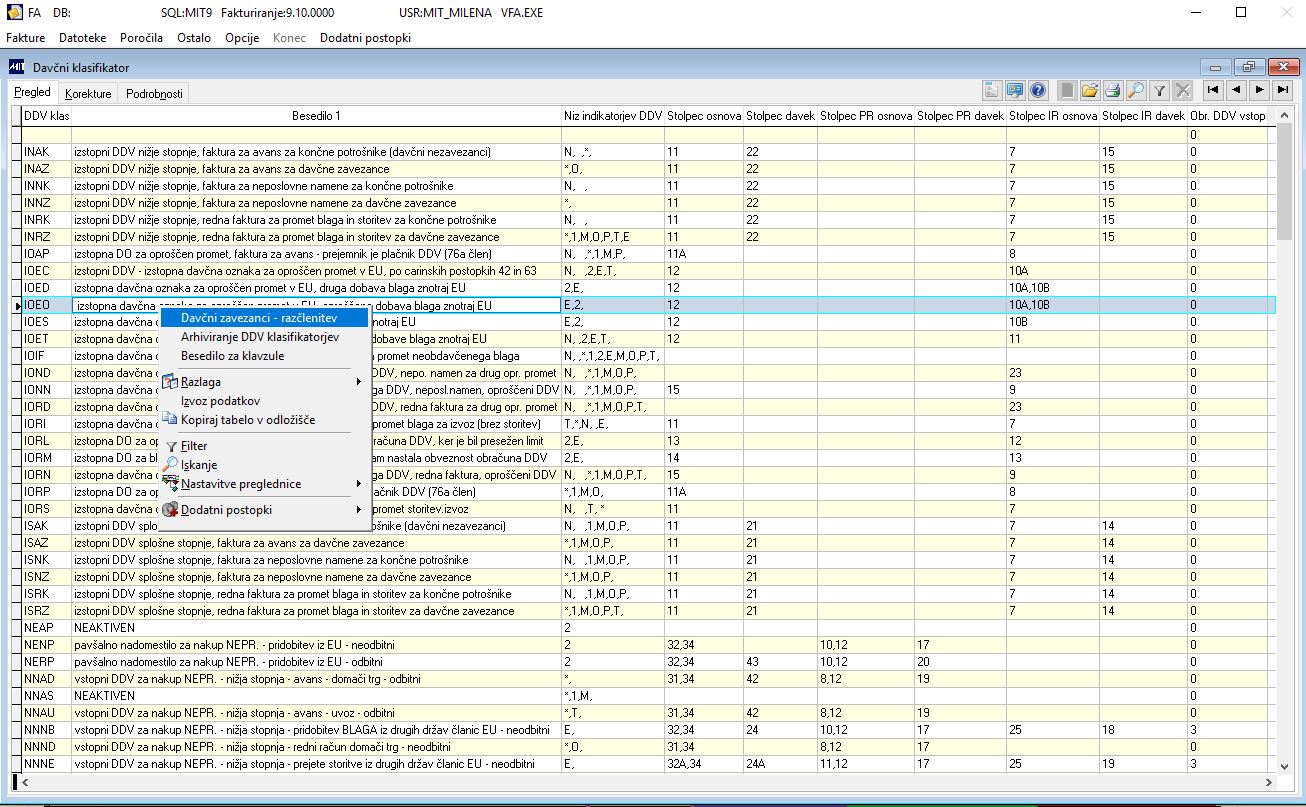Switch to the Korekture tab
This screenshot has height=807, width=1306.
tap(88, 94)
